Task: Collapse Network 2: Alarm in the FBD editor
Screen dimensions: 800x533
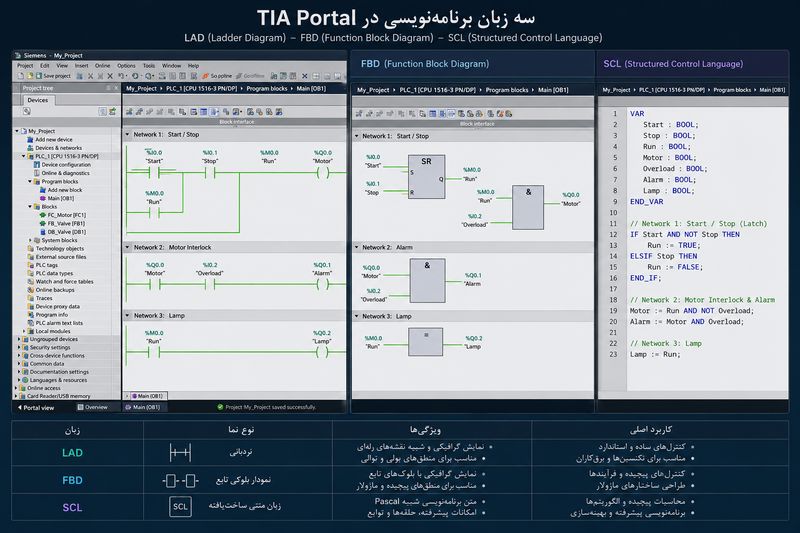Action: pos(357,247)
